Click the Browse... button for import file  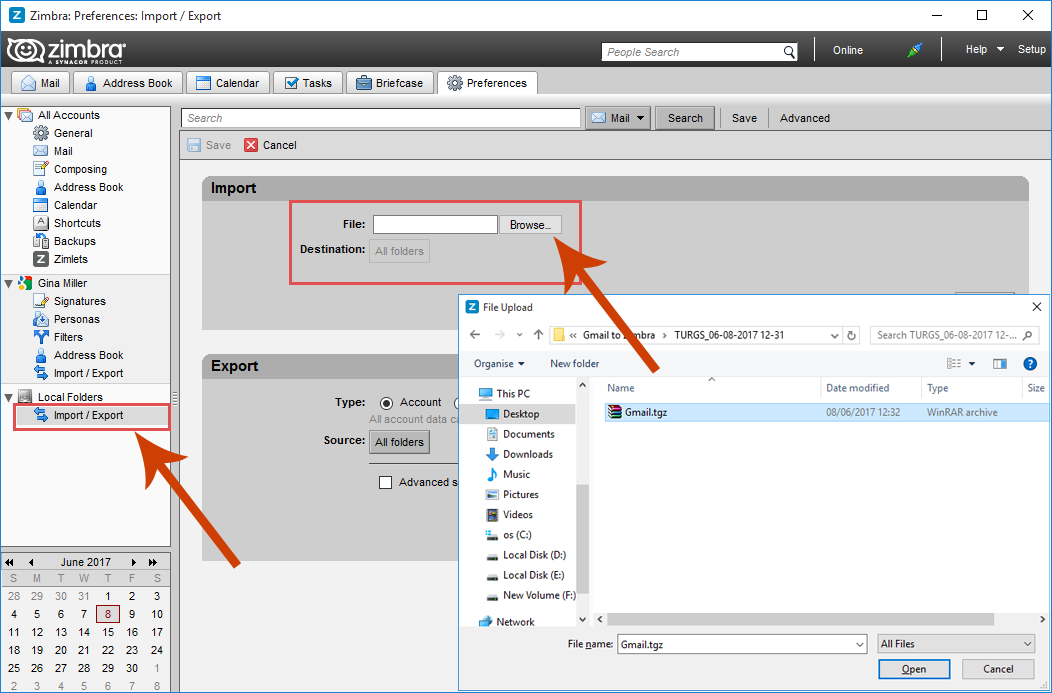[530, 225]
